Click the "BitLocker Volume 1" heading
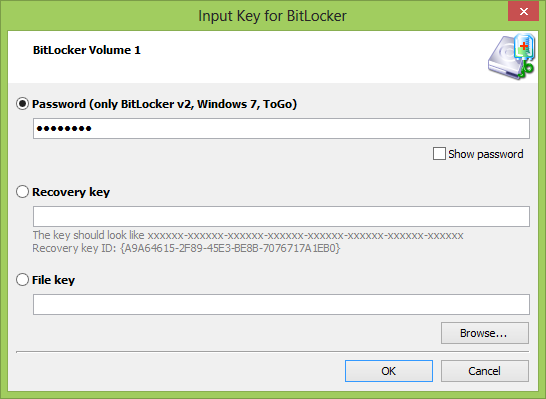 point(87,50)
